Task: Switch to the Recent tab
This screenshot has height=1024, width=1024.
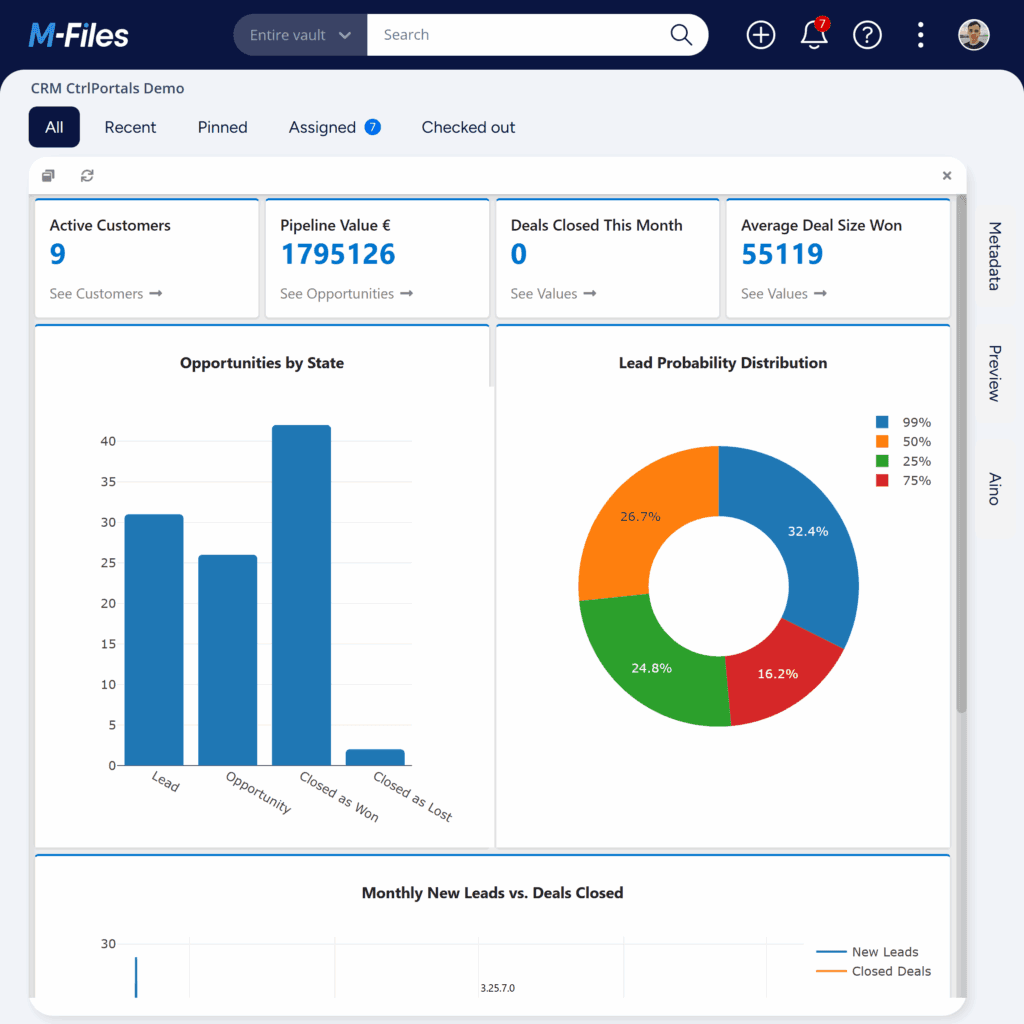Action: (x=130, y=127)
